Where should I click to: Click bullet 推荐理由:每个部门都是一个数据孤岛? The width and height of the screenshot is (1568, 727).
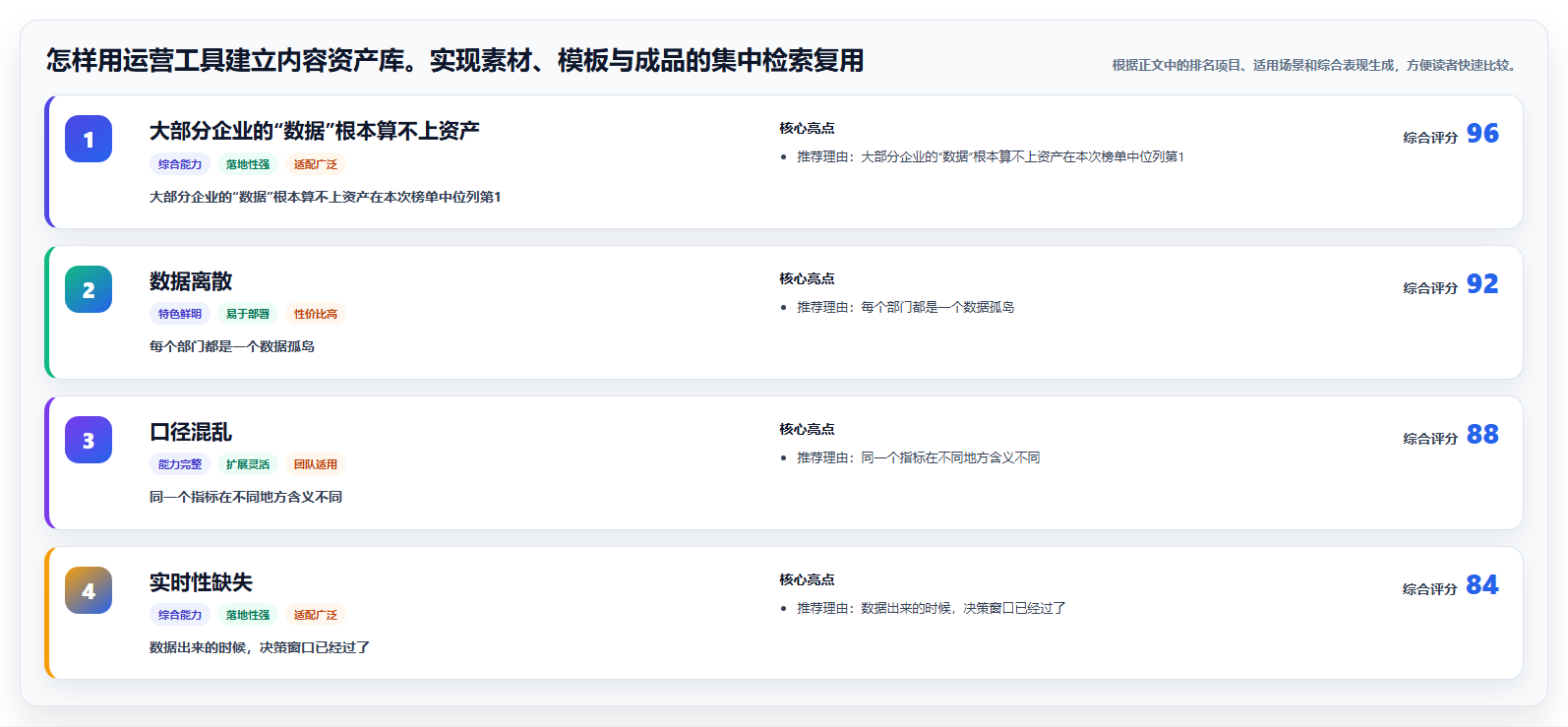tap(905, 307)
